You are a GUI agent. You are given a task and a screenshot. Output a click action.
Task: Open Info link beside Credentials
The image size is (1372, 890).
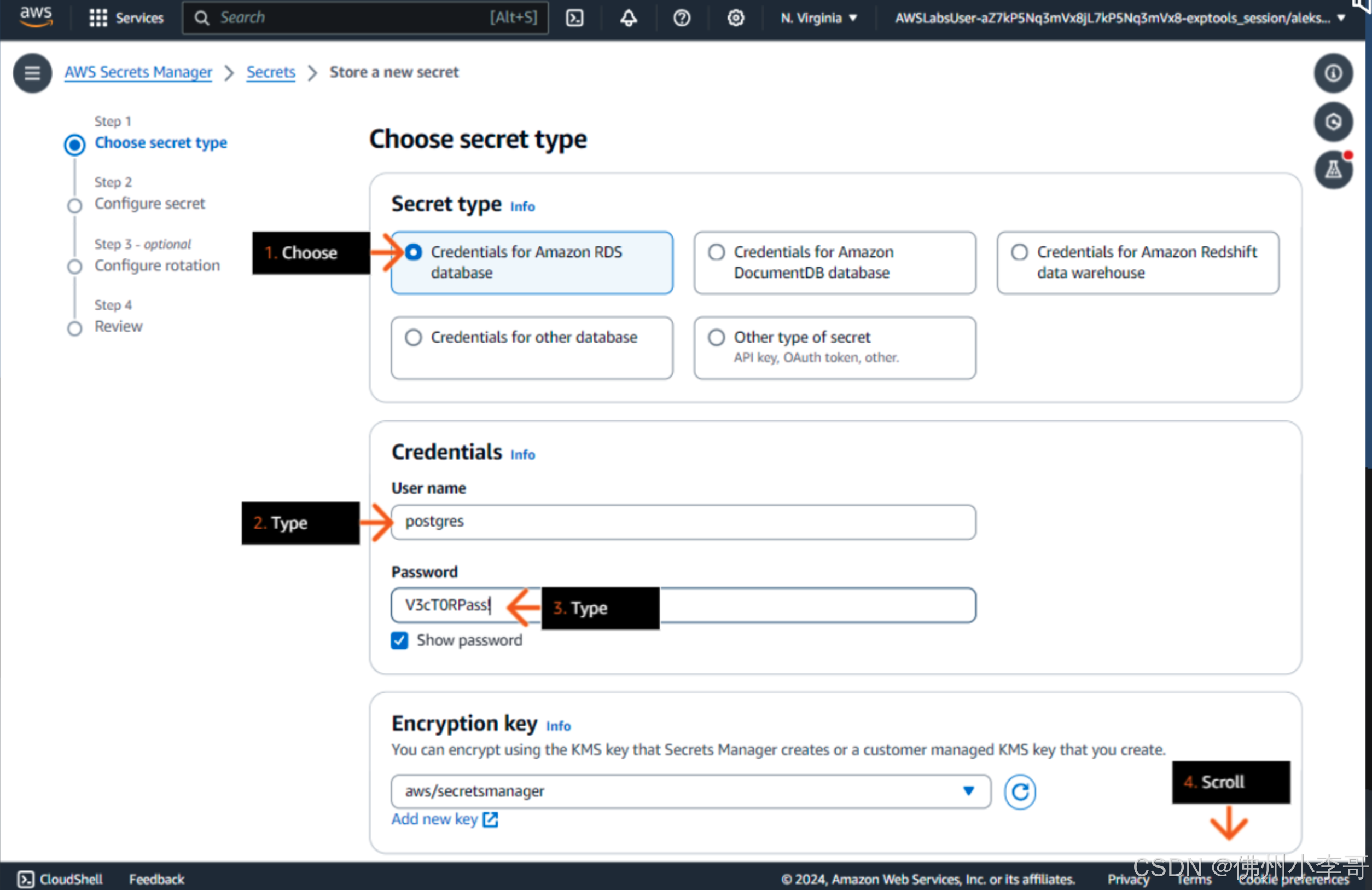[523, 454]
